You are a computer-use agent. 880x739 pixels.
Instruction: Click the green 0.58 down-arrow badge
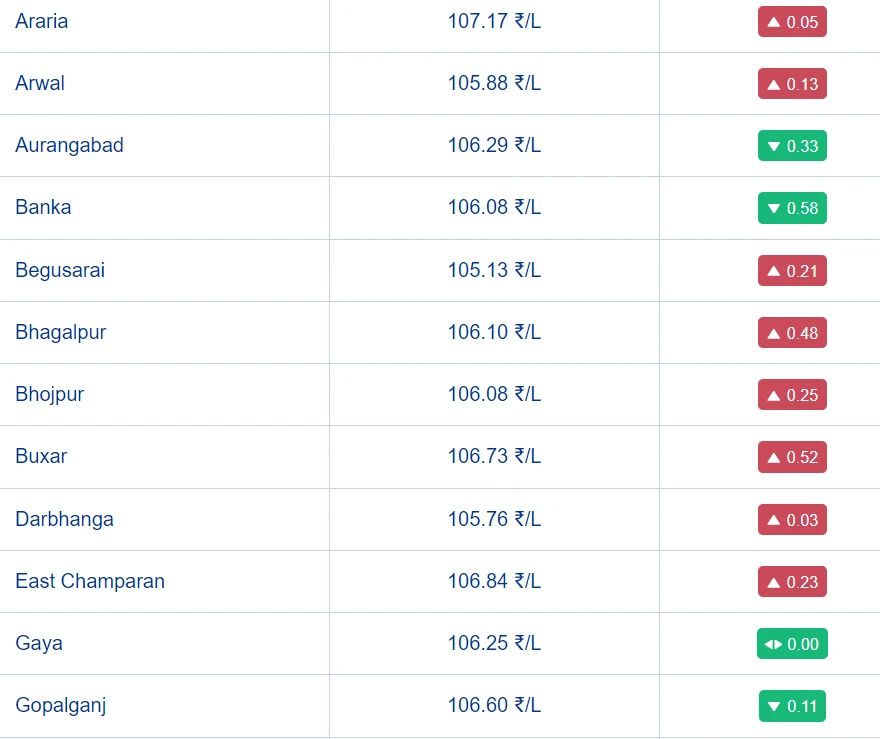coord(792,208)
